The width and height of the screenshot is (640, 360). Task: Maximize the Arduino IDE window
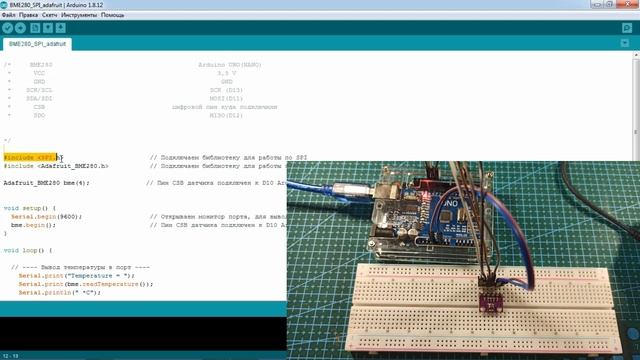tap(609, 4)
